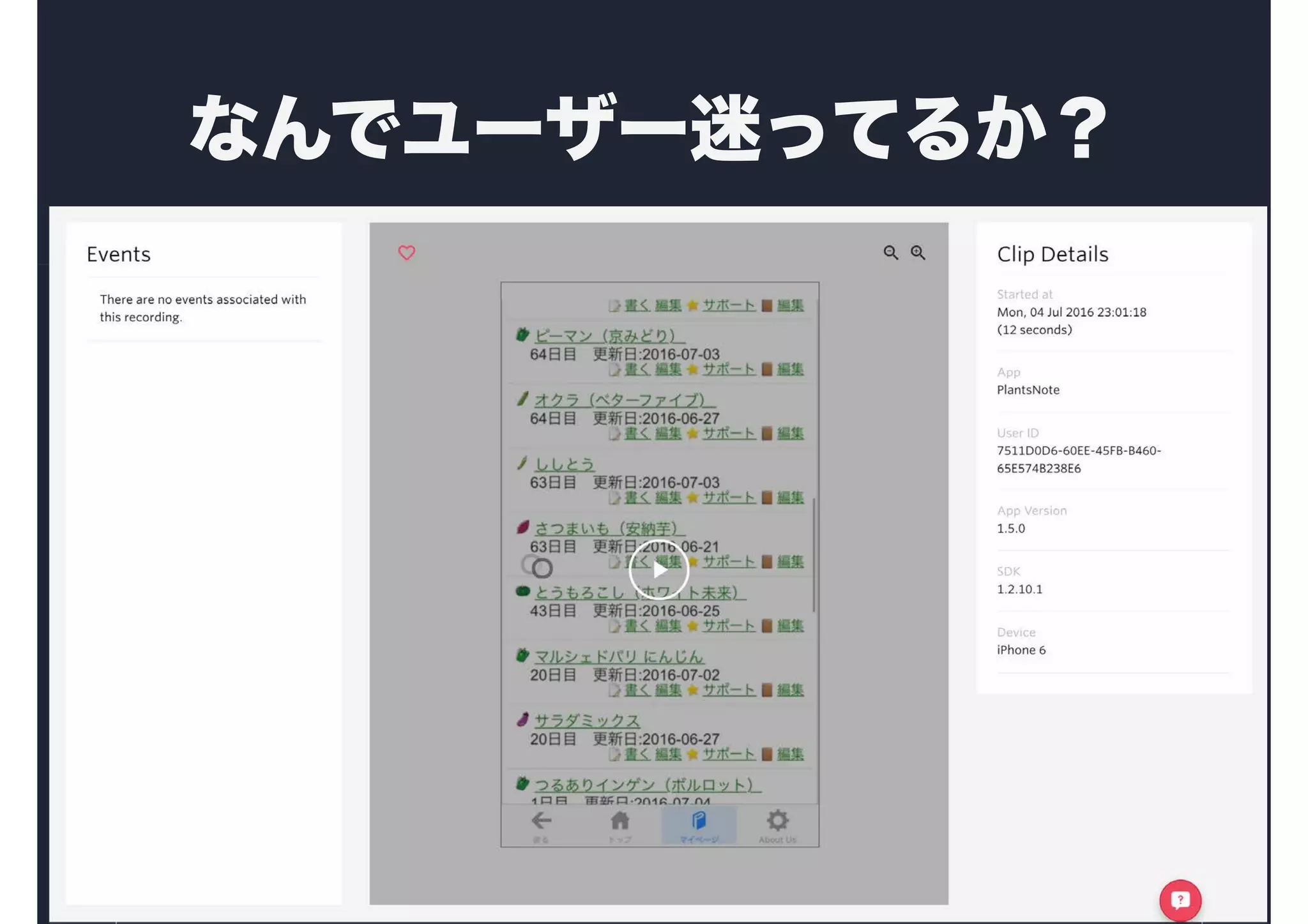1308x924 pixels.
Task: Select the PlantsNote app name
Action: tap(1028, 390)
